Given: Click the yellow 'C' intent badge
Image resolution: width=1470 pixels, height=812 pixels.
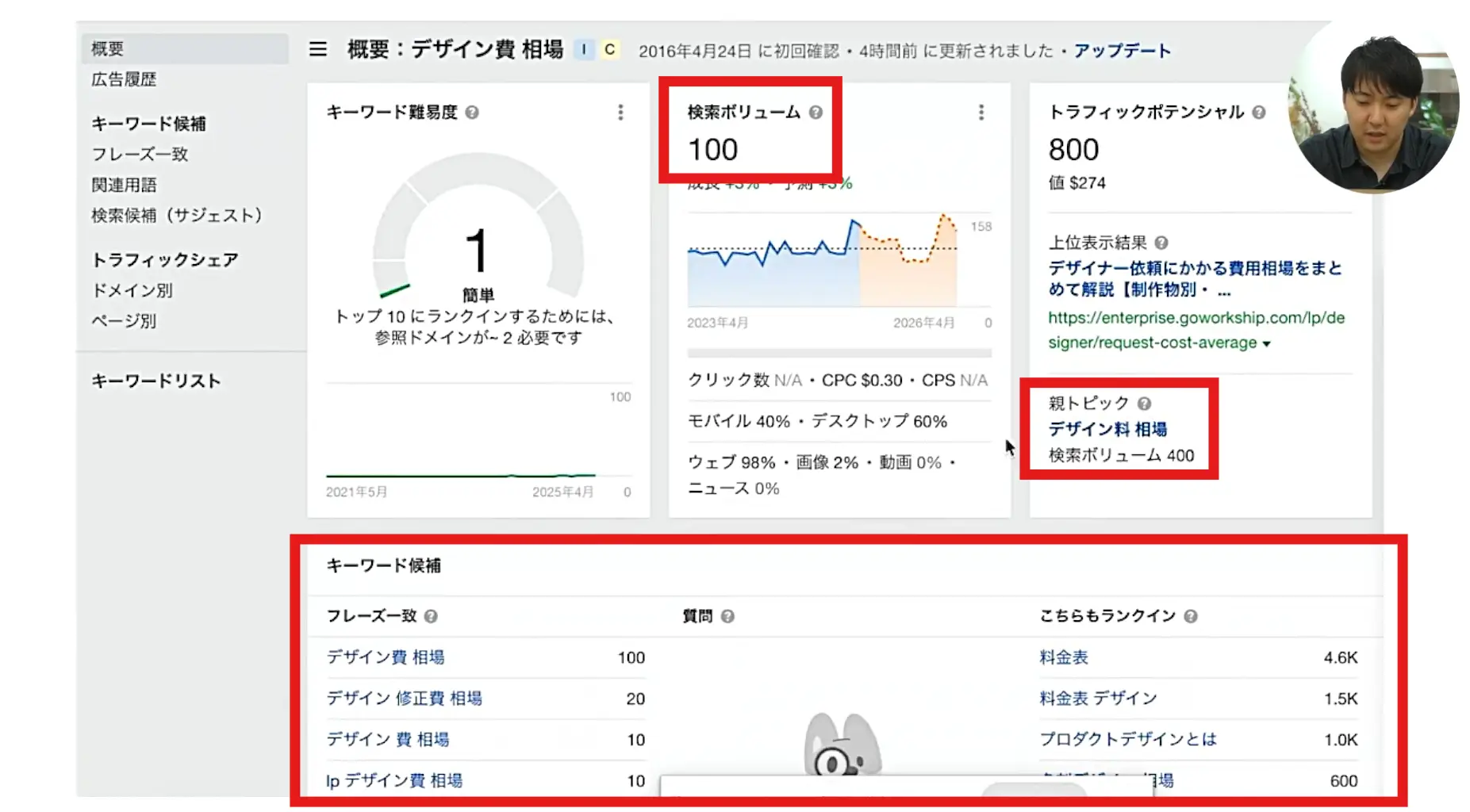Looking at the screenshot, I should pos(609,49).
